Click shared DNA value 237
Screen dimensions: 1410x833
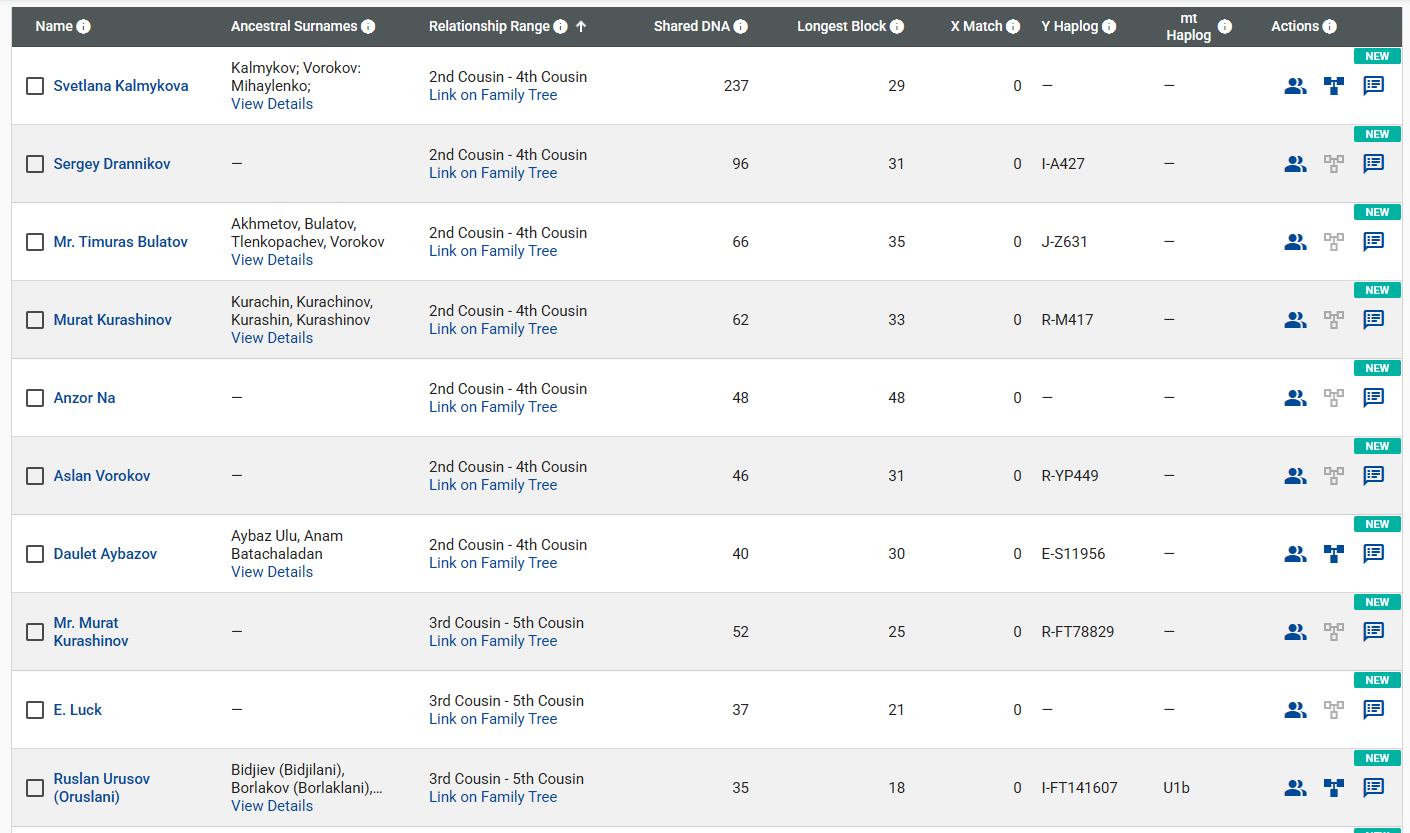pyautogui.click(x=736, y=86)
